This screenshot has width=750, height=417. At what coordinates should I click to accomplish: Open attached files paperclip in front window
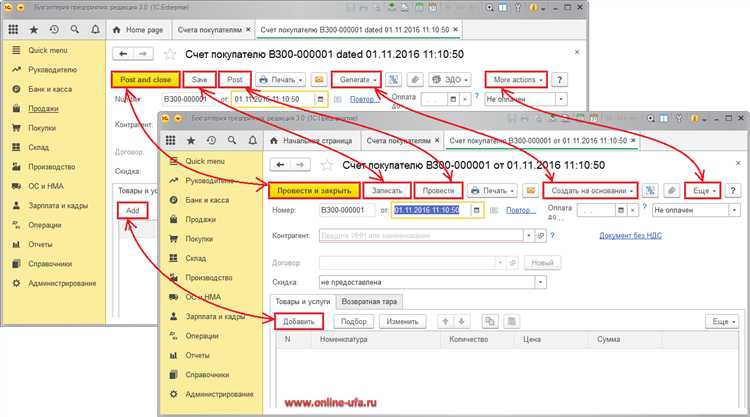coord(672,190)
